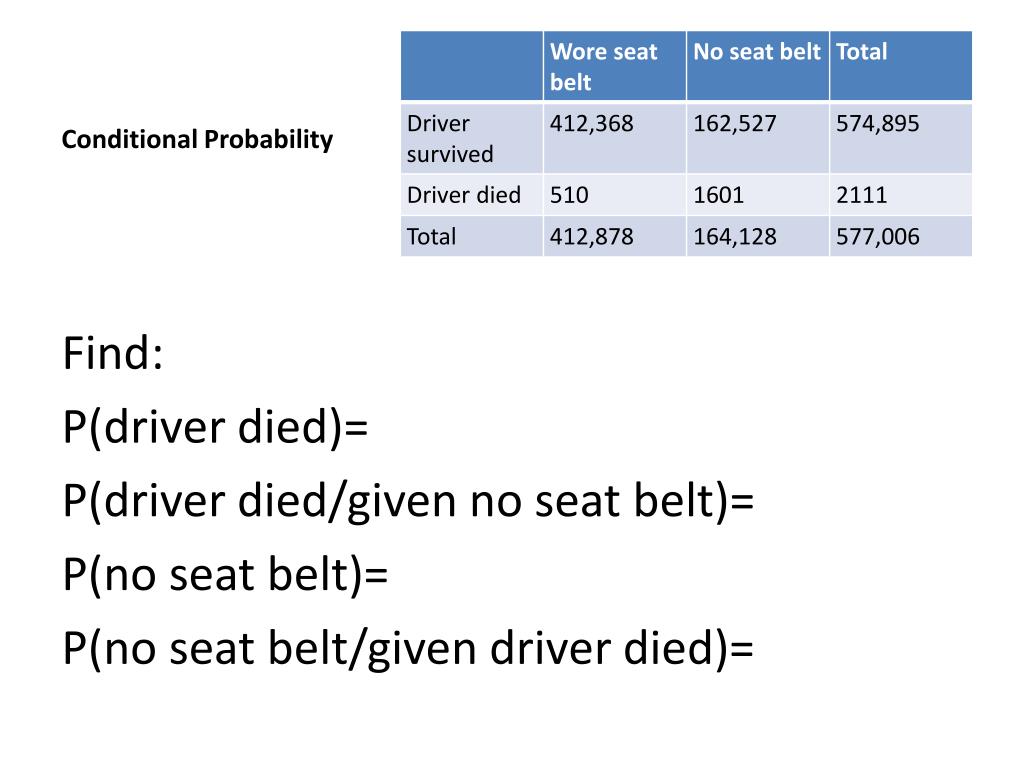This screenshot has height=768, width=1024.
Task: Select the cell showing 412,368
Action: click(x=615, y=138)
